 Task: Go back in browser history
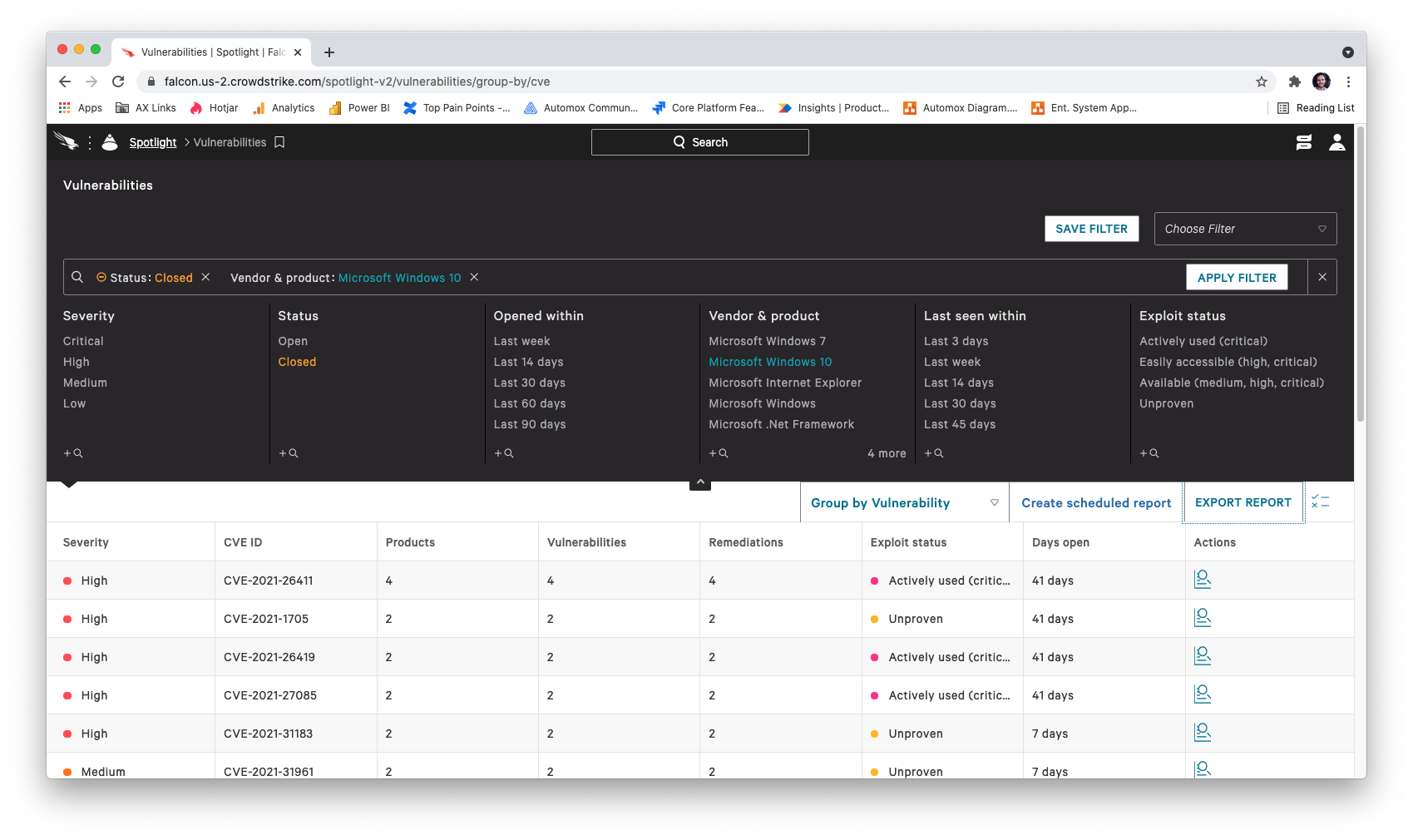pyautogui.click(x=65, y=82)
